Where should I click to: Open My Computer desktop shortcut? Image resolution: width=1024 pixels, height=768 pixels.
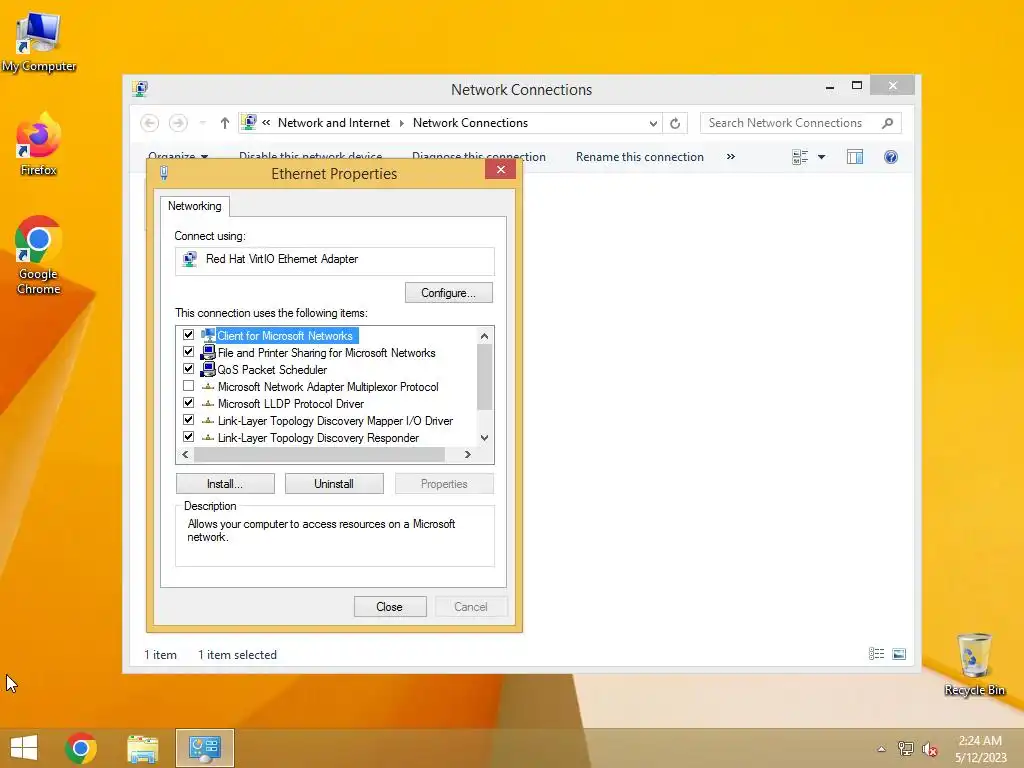[x=39, y=42]
